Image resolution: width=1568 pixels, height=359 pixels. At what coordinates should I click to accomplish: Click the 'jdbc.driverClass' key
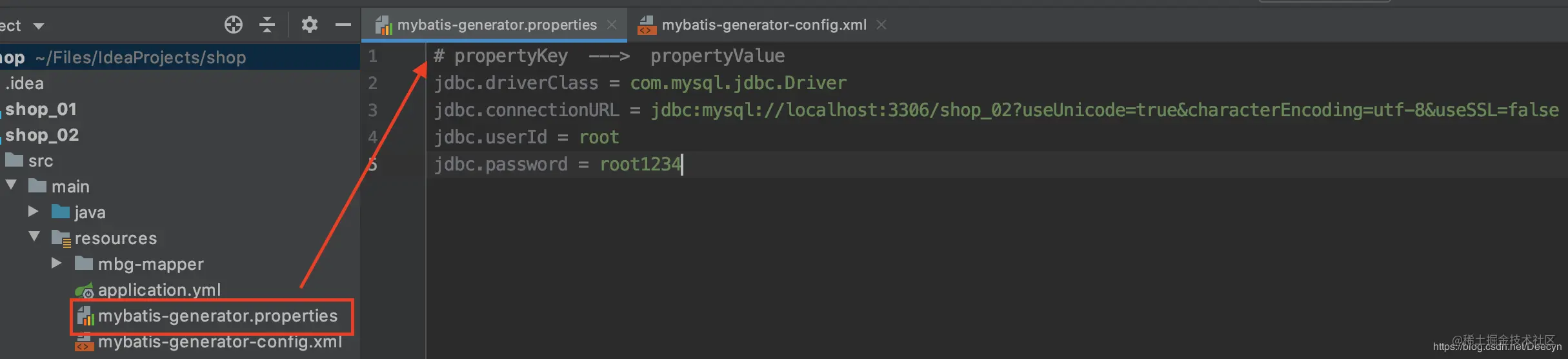click(x=516, y=83)
